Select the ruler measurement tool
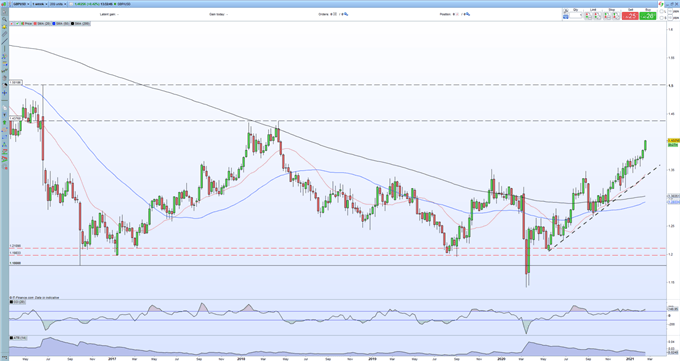Screen dimensions: 680x361 click(4, 34)
